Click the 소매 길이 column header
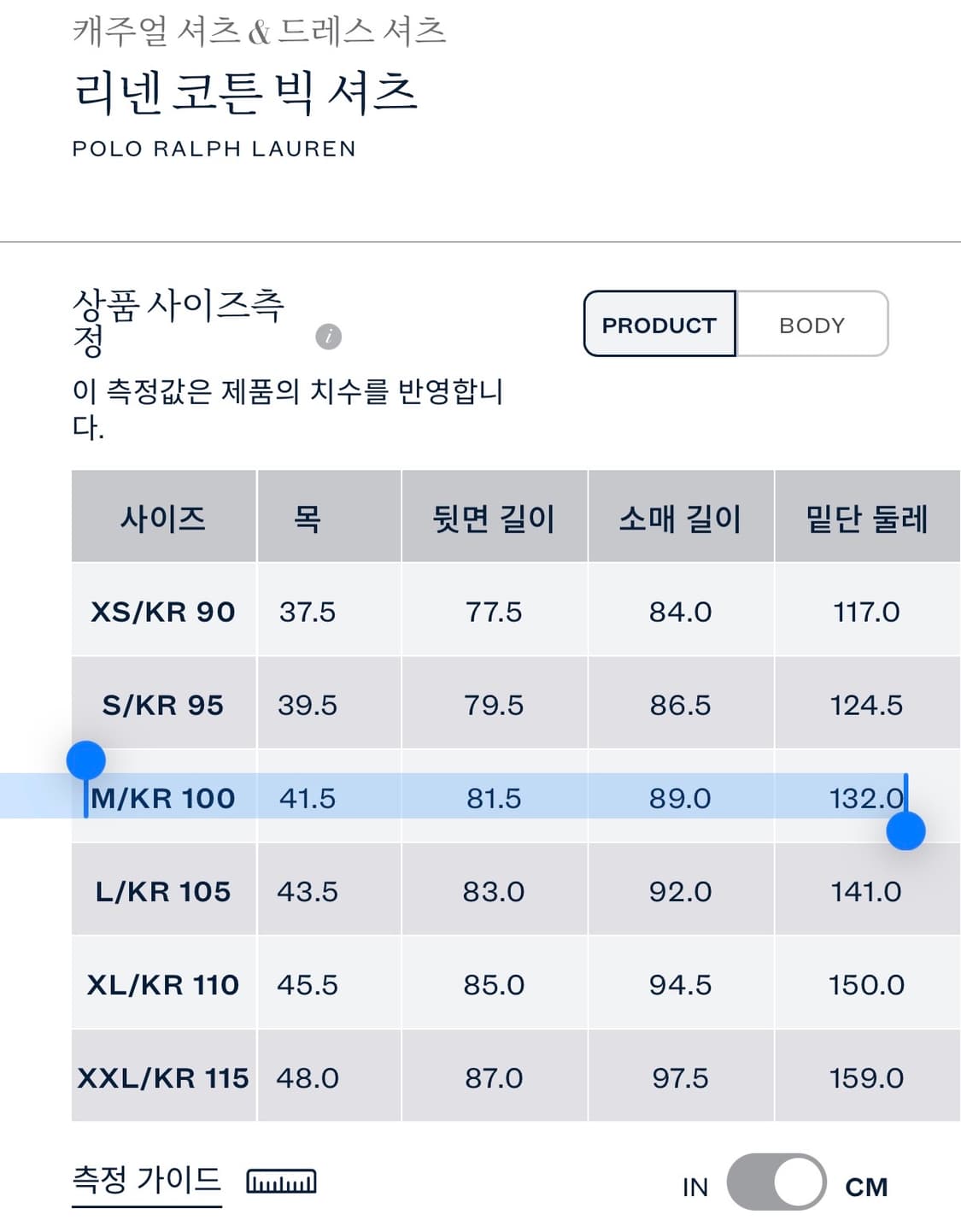Viewport: 961px width, 1232px height. [x=680, y=518]
